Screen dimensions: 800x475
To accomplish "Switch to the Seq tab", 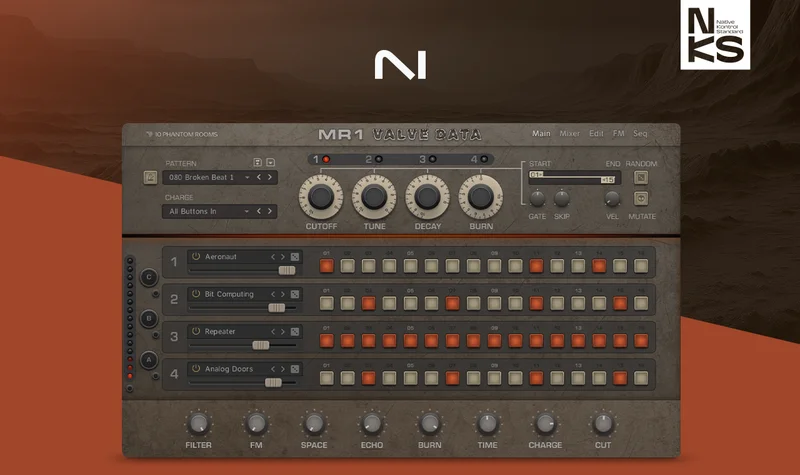I will (x=640, y=134).
